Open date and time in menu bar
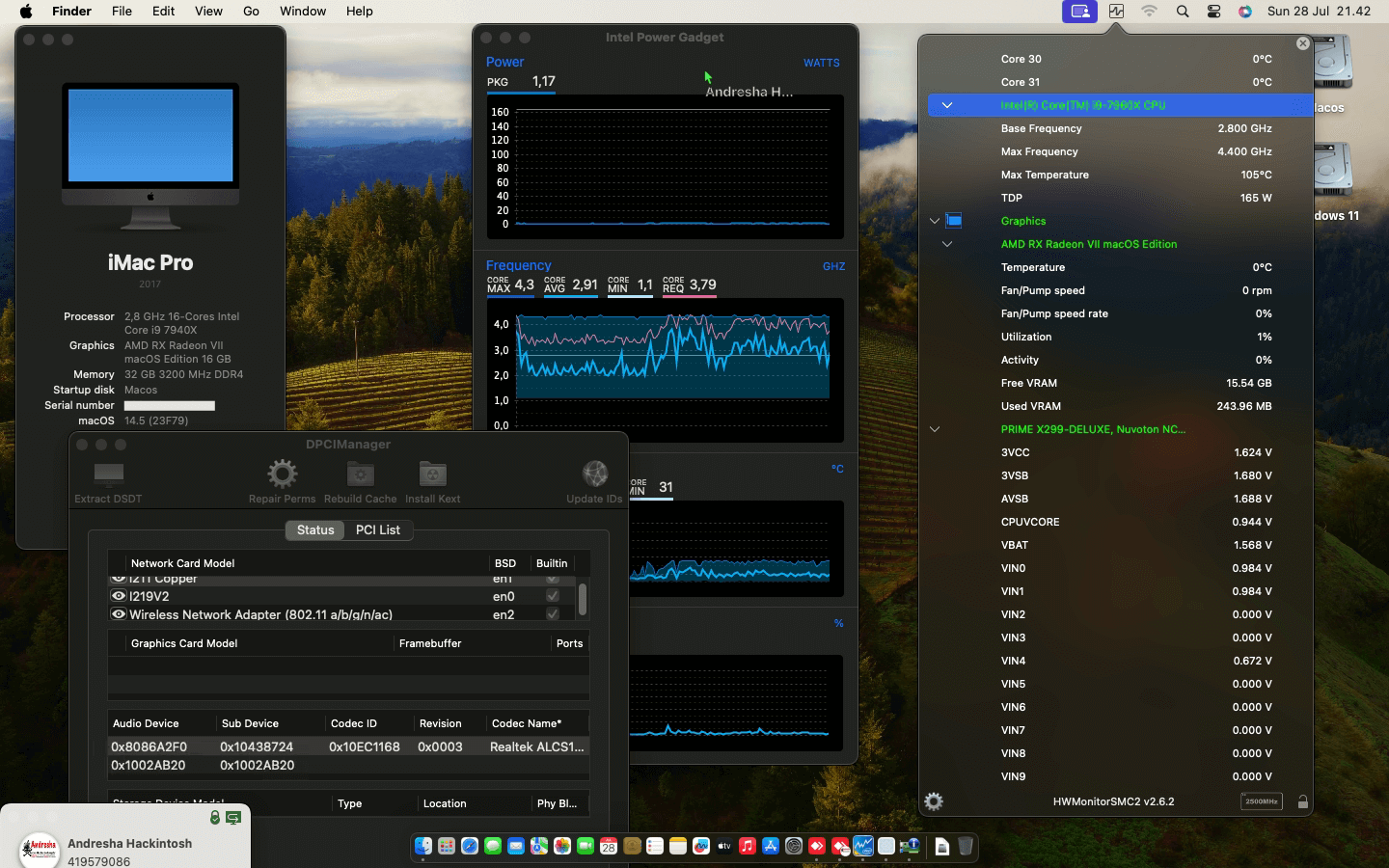Screen dimensions: 1389x868 pos(1319,12)
